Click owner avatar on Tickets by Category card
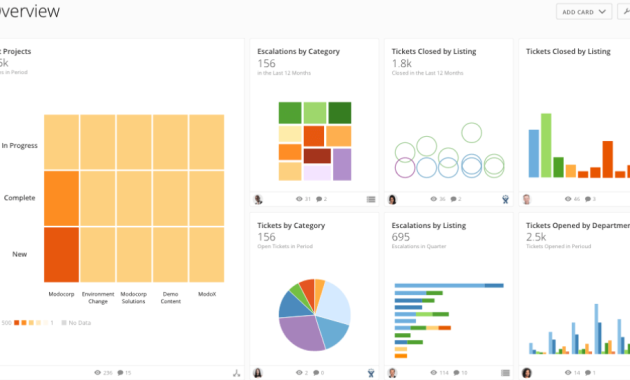Viewport: 630px width, 380px height. (x=258, y=373)
